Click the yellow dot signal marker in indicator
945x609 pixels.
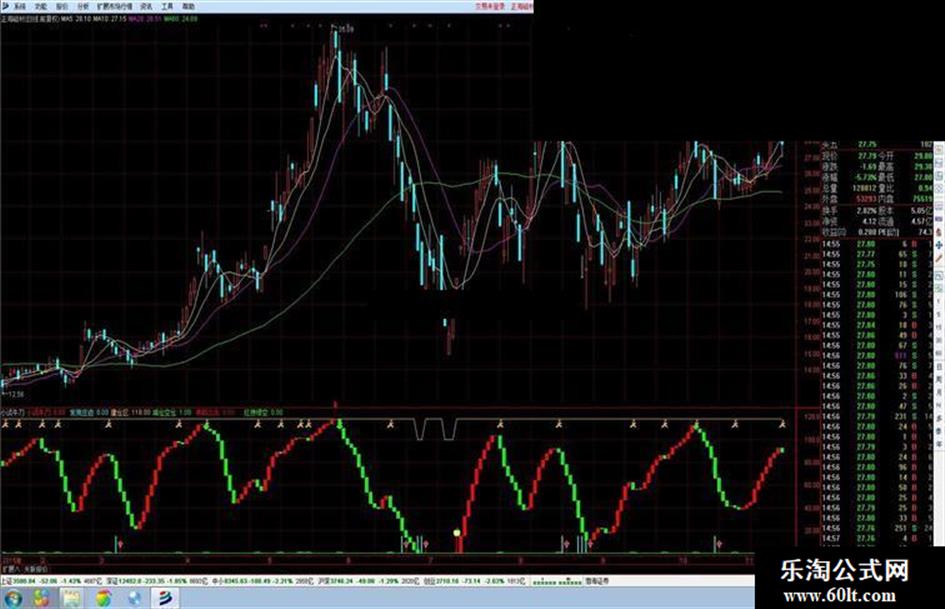457,532
